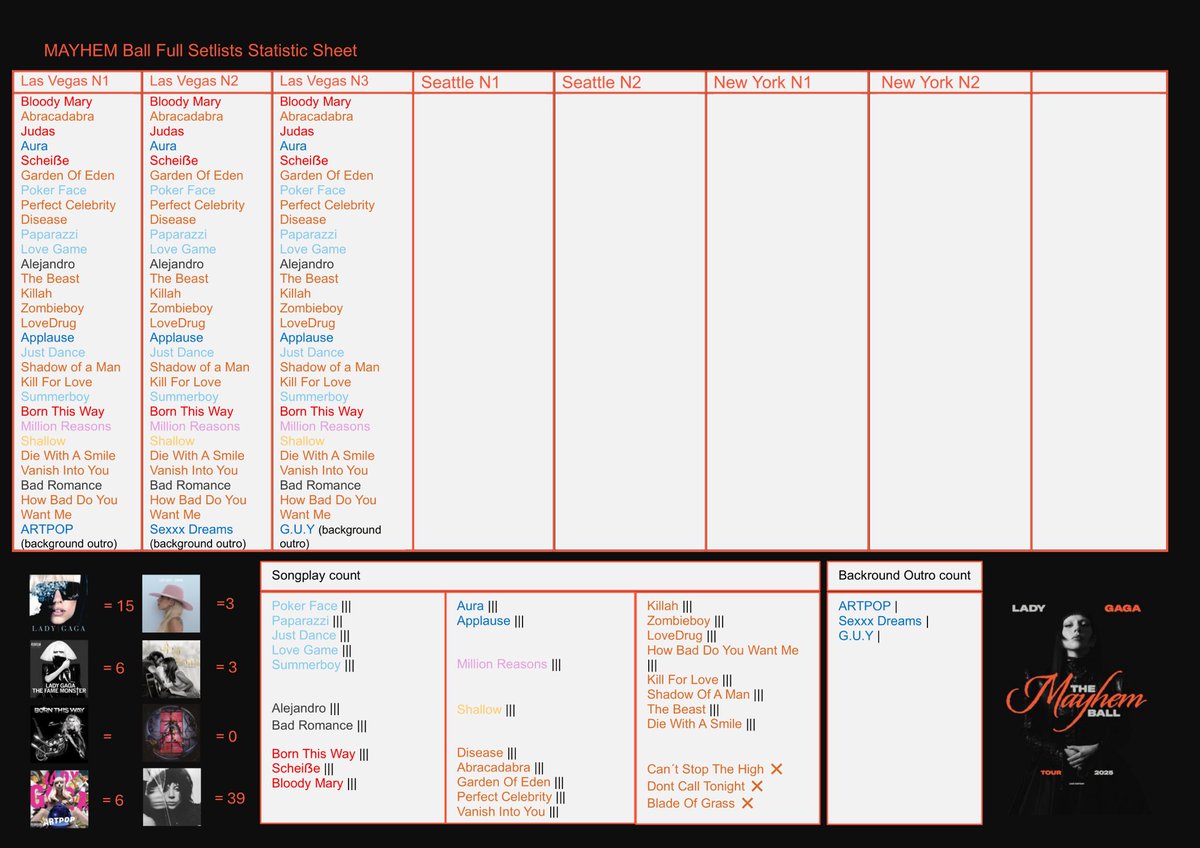Image resolution: width=1200 pixels, height=848 pixels.
Task: Click the Born This Way album cover
Action: pyautogui.click(x=58, y=734)
